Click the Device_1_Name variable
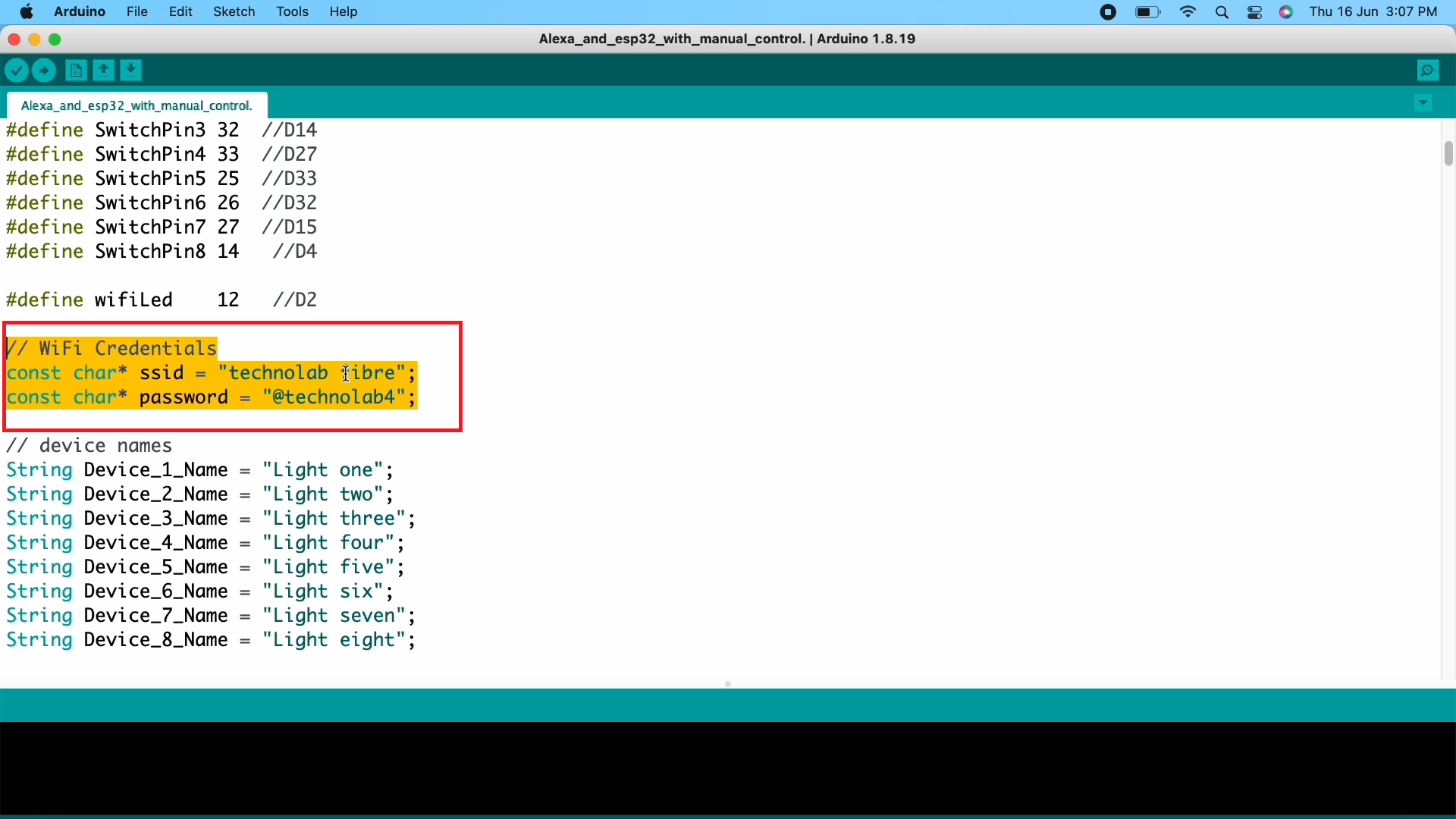This screenshot has width=1456, height=819. 155,470
